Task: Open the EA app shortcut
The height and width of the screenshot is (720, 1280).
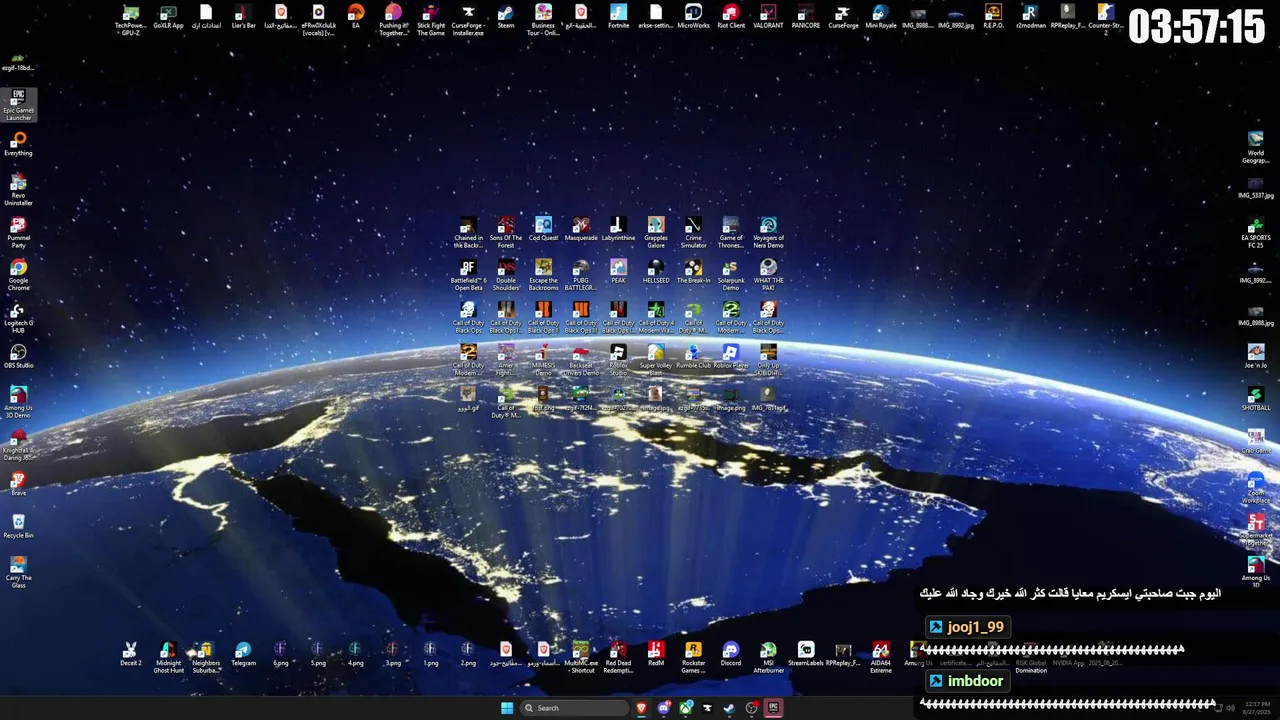Action: click(x=356, y=17)
